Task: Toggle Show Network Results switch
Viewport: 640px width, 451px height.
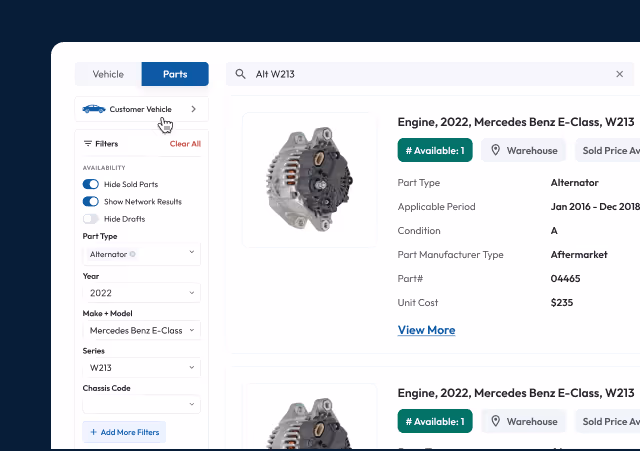Action: (x=91, y=201)
